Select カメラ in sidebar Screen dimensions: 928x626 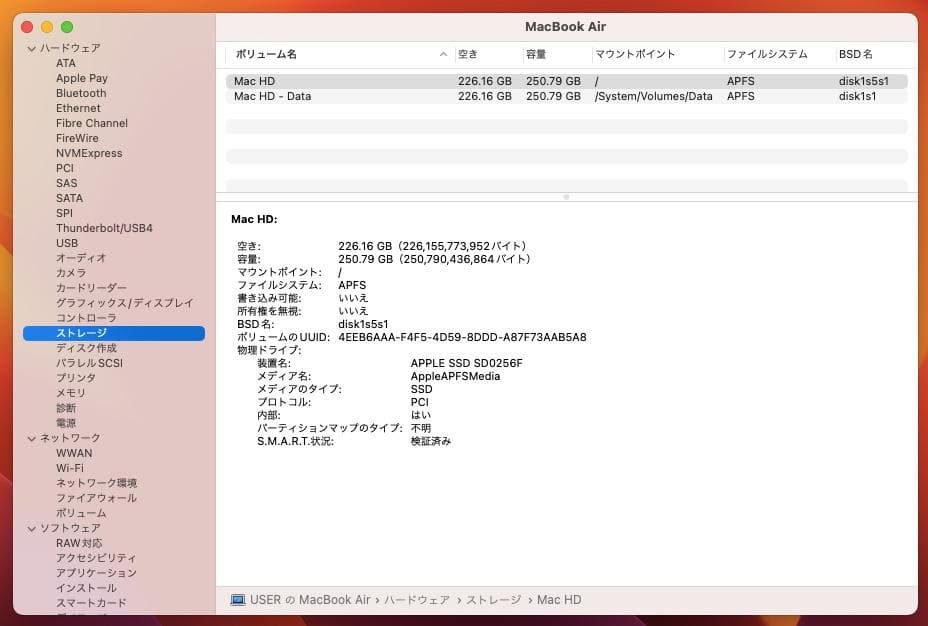coord(71,273)
